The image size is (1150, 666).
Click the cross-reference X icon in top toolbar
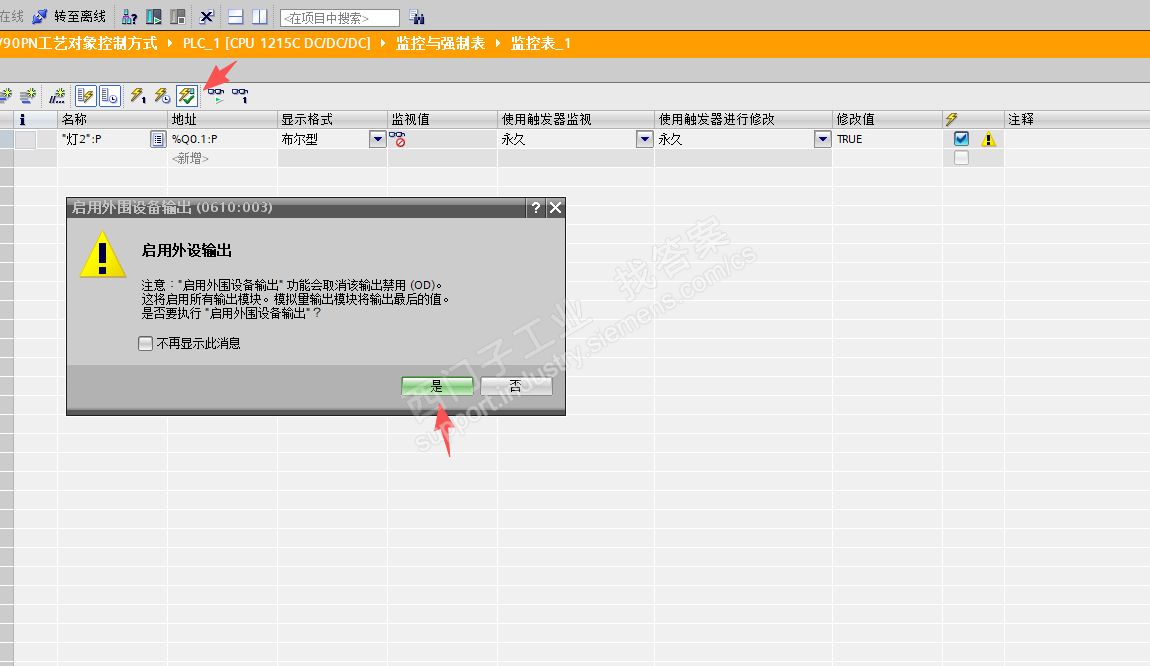[207, 16]
